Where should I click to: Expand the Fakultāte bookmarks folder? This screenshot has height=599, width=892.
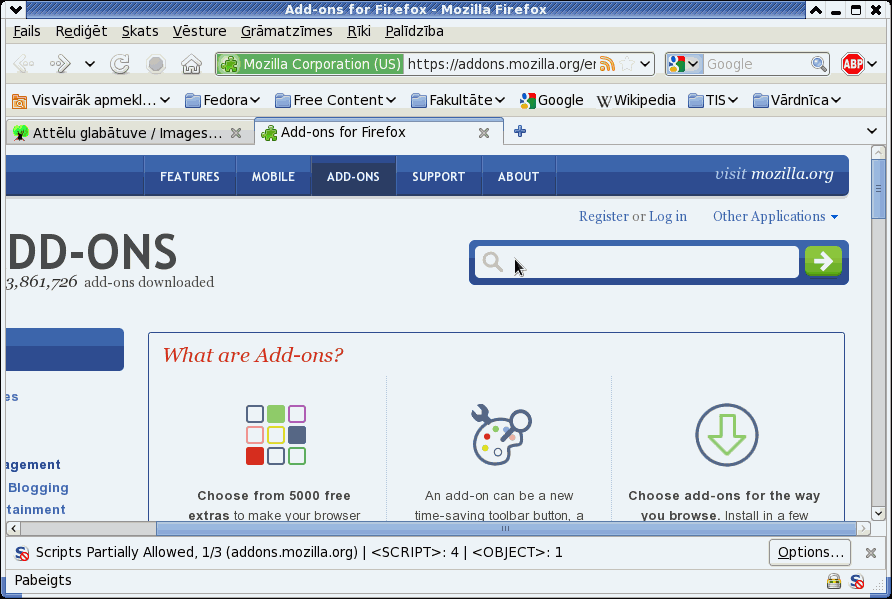coord(458,101)
